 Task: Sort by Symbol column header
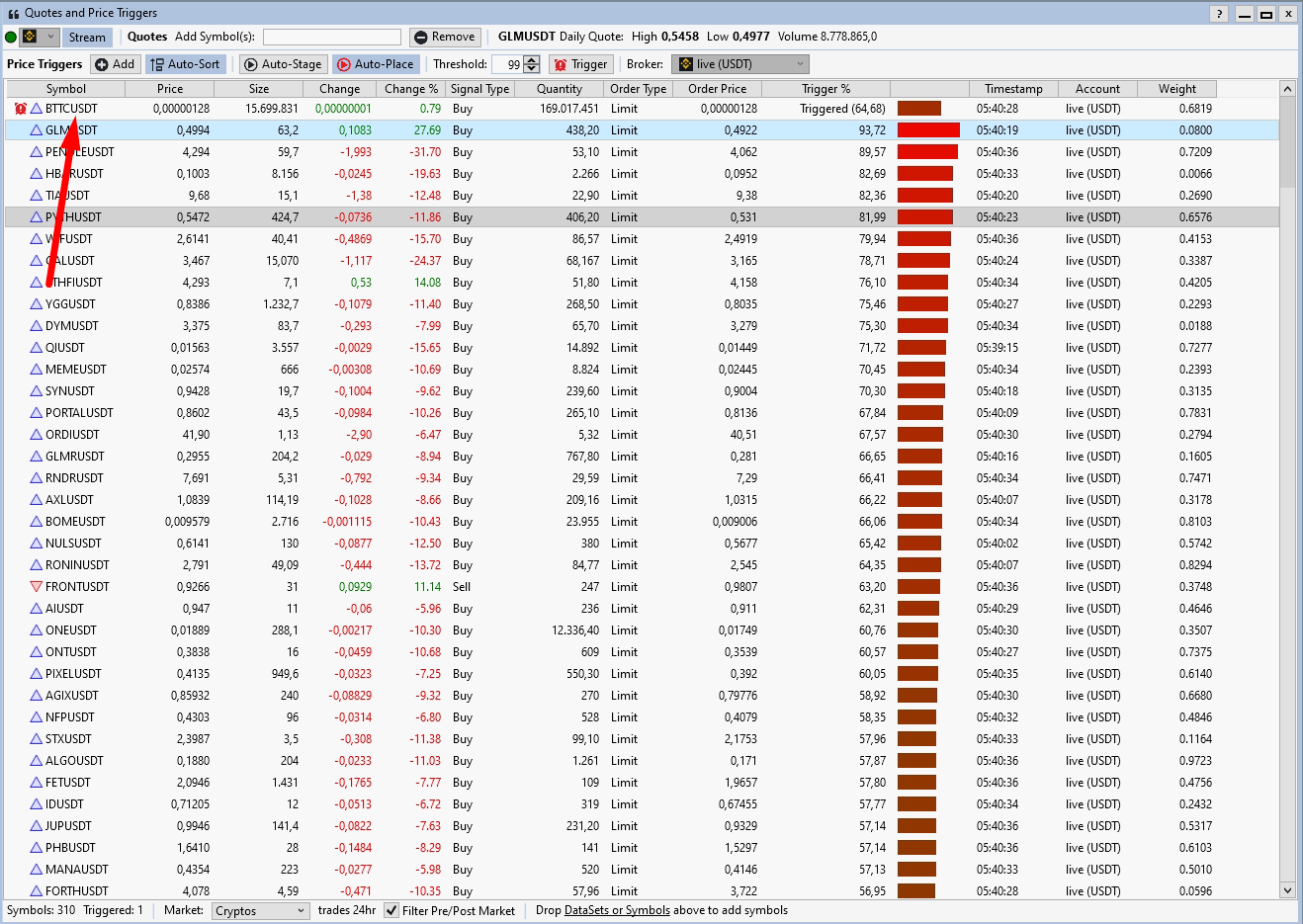(x=66, y=89)
